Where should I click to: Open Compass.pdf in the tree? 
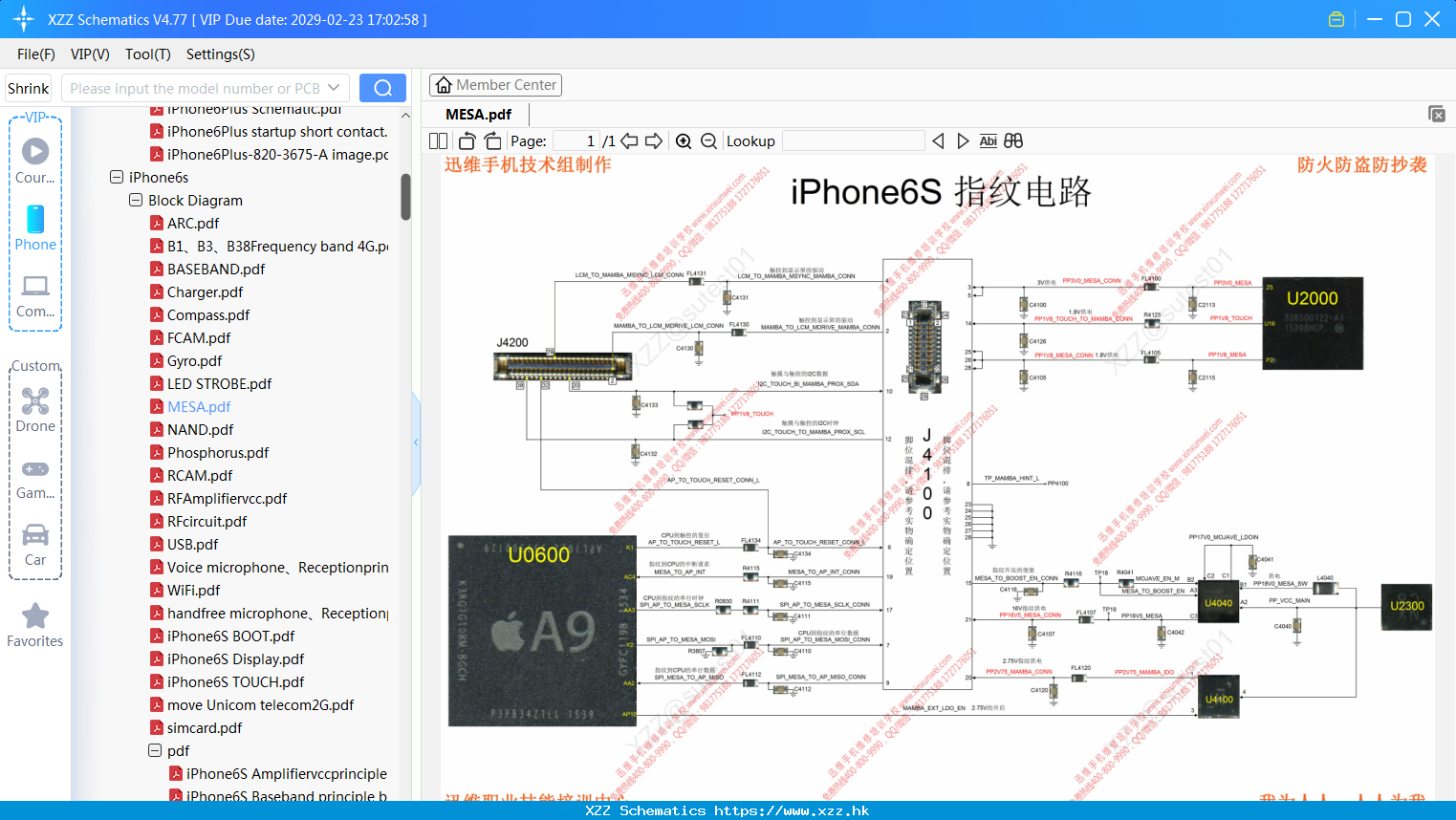[208, 314]
